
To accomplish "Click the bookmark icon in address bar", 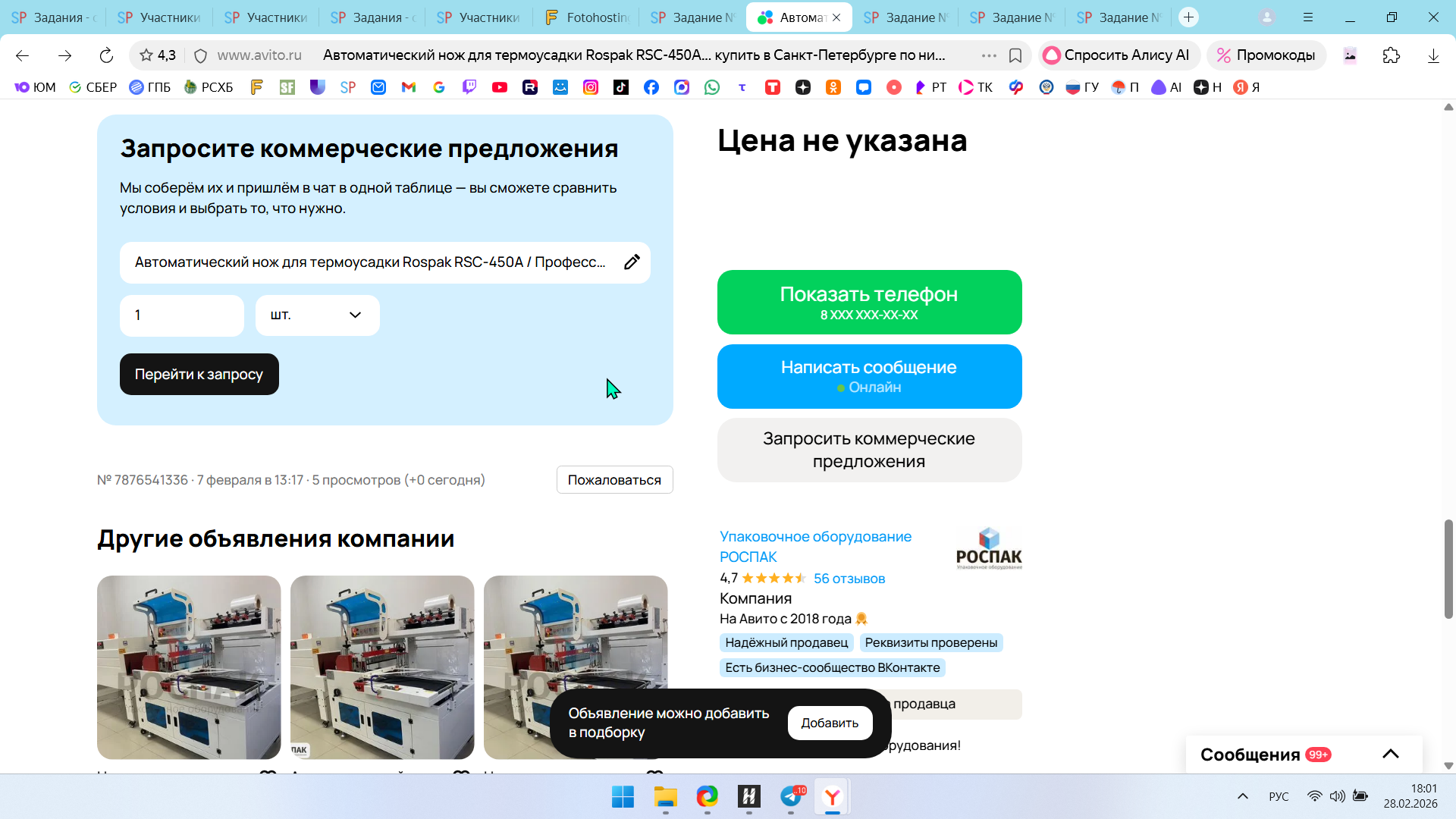I will [x=1015, y=55].
